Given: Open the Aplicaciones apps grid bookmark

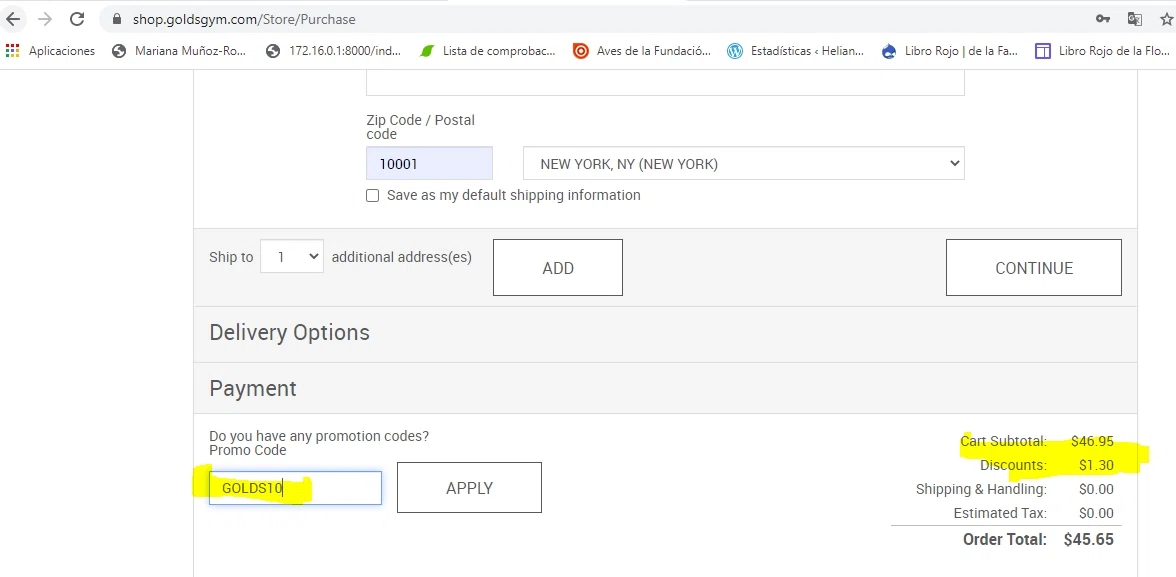Looking at the screenshot, I should pyautogui.click(x=50, y=51).
